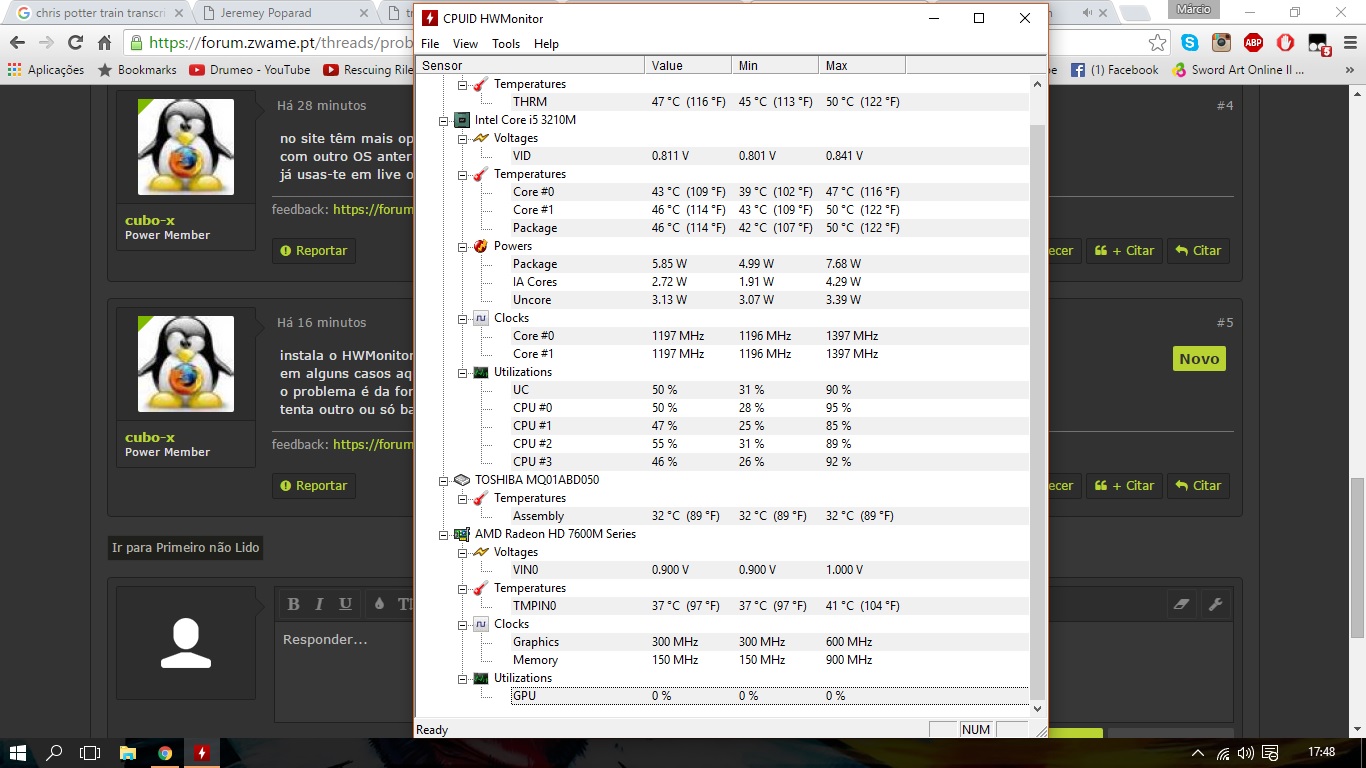The width and height of the screenshot is (1366, 768).
Task: Collapse the CPU Utilizations section
Action: (x=463, y=372)
